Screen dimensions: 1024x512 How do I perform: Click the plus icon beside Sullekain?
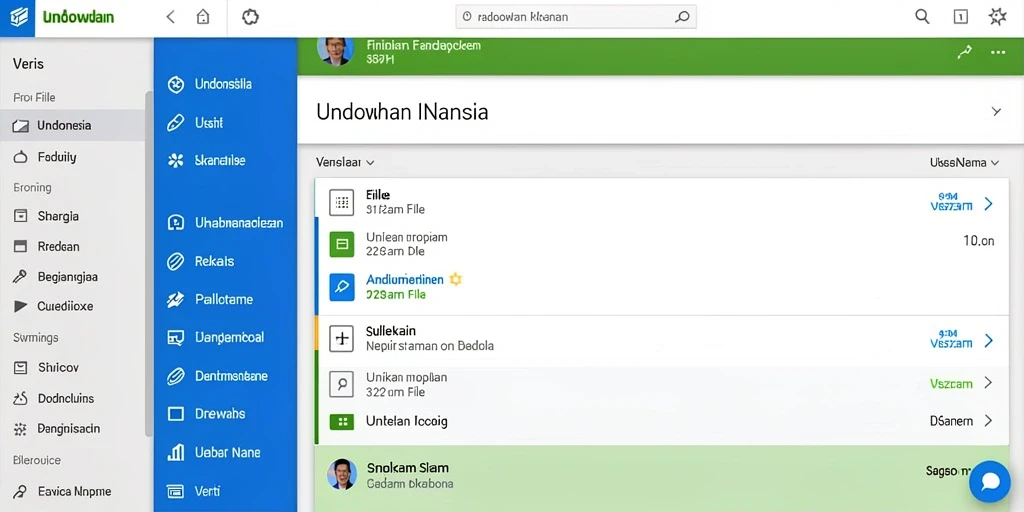click(342, 338)
